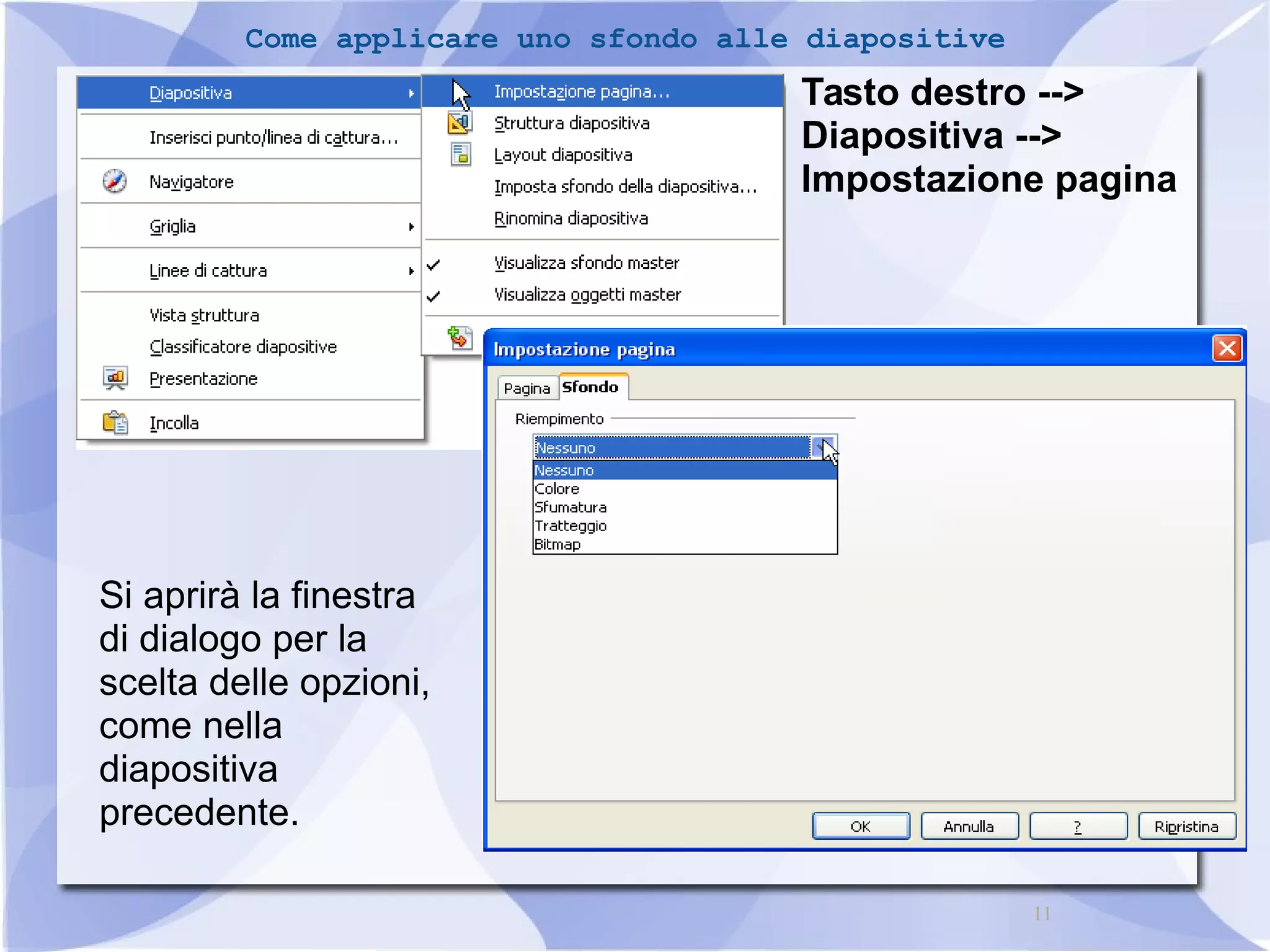
Task: Open Vista struttura from context menu
Action: (249, 315)
